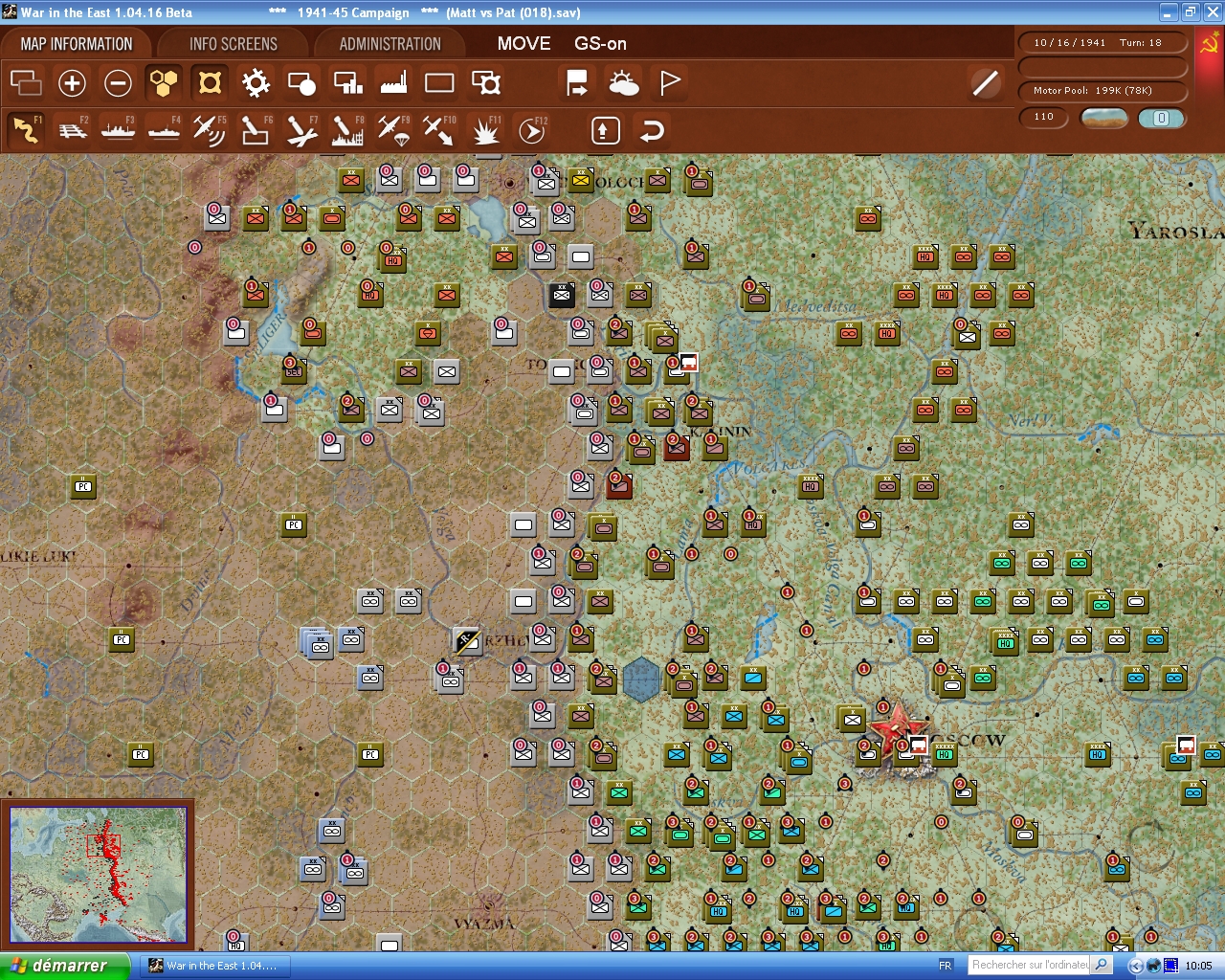Image resolution: width=1225 pixels, height=980 pixels.
Task: Select Air recon mode (F5)
Action: point(210,130)
